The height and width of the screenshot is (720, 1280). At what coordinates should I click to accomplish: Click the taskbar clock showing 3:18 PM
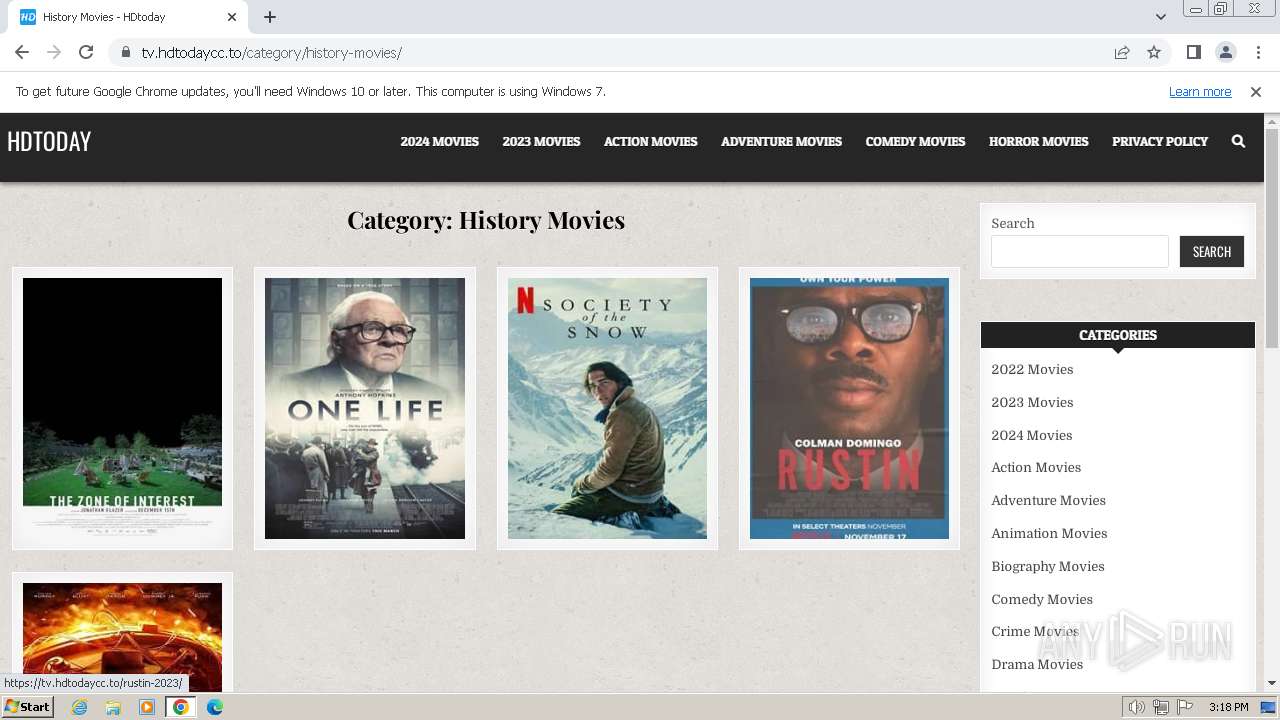coord(1228,707)
